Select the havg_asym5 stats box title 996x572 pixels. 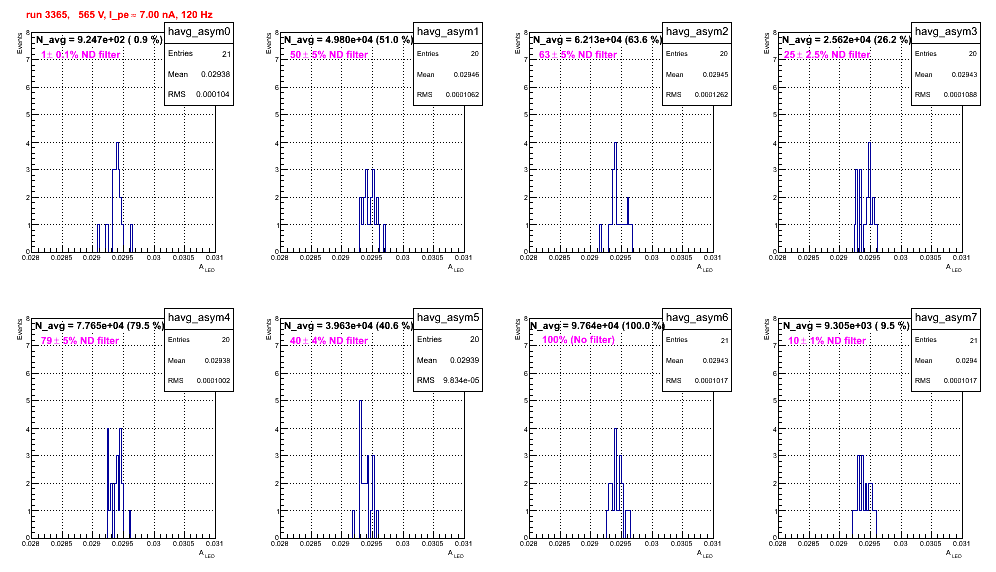[448, 317]
